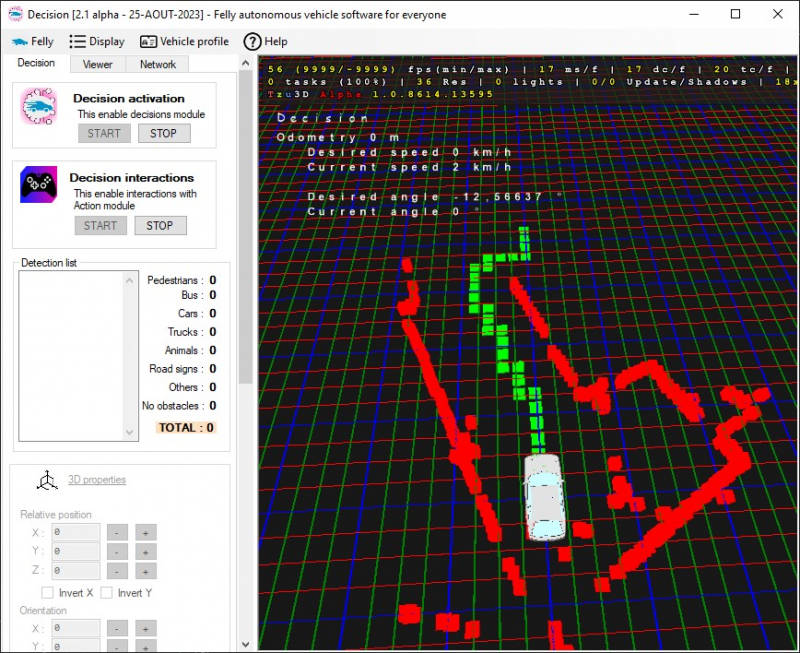The width and height of the screenshot is (800, 653).
Task: Click the Vehicle profile card icon
Action: pos(148,42)
